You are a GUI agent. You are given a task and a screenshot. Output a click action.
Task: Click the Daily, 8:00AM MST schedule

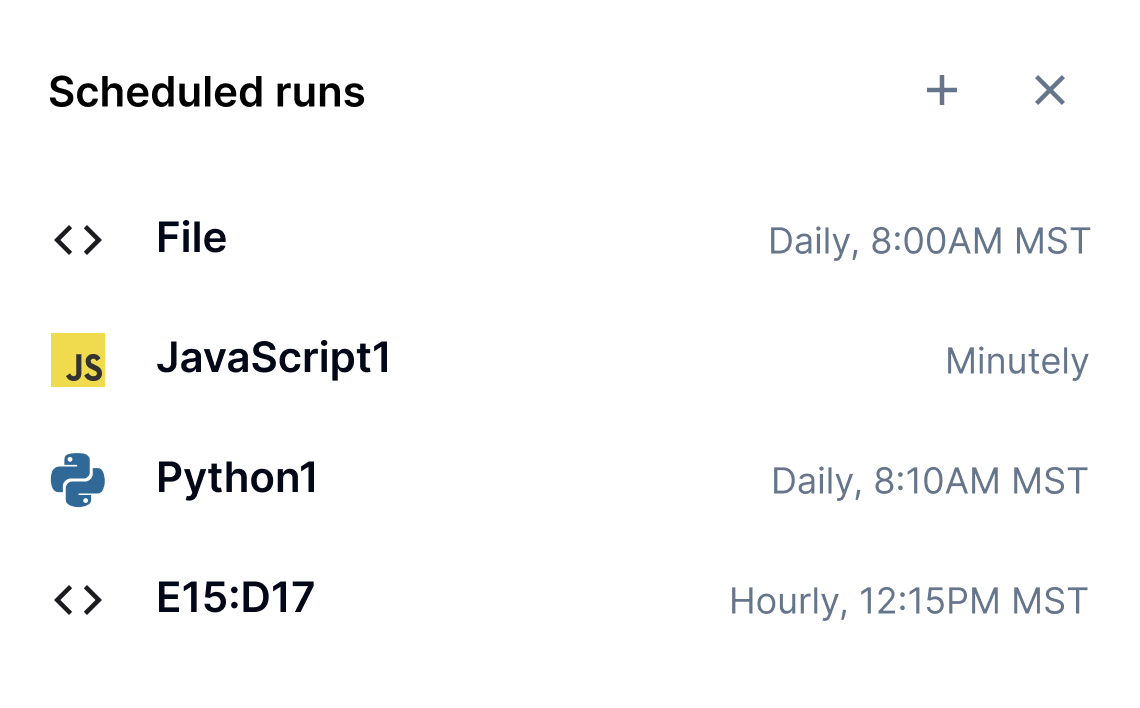pyautogui.click(x=928, y=242)
